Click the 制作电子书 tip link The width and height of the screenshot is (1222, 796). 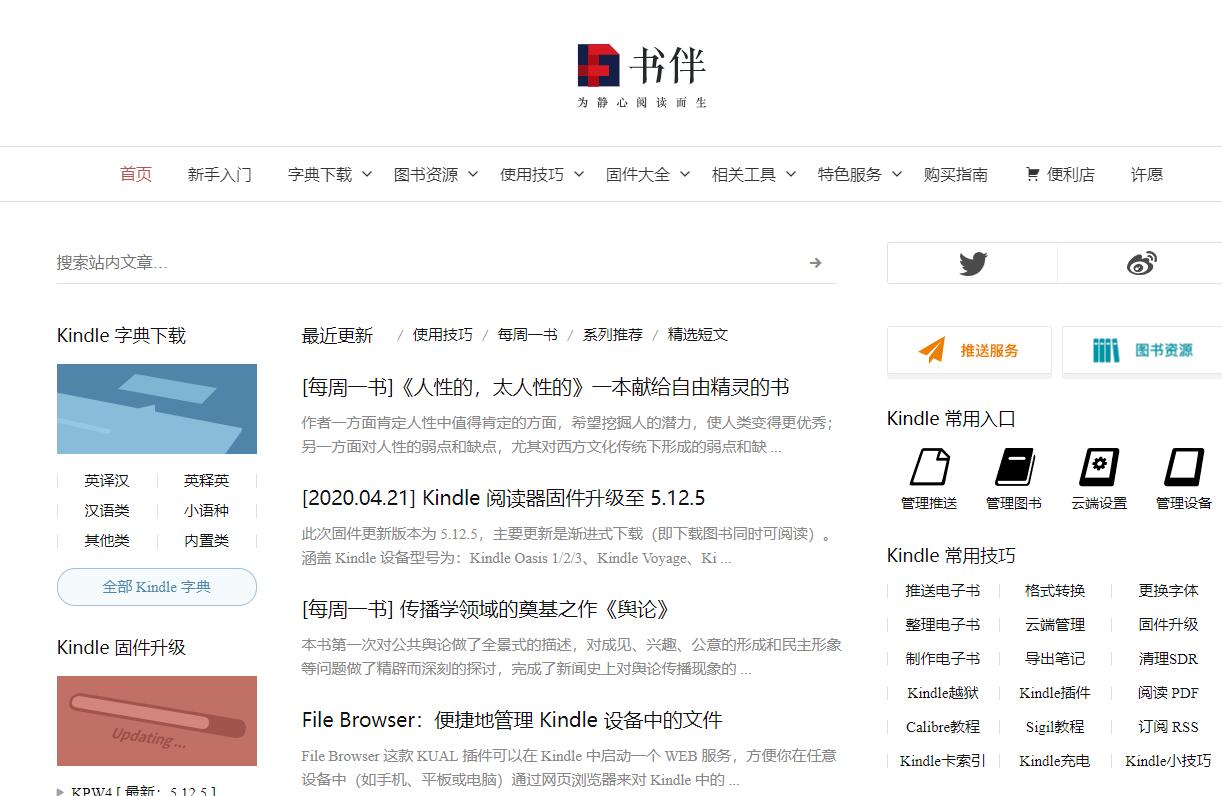(943, 659)
